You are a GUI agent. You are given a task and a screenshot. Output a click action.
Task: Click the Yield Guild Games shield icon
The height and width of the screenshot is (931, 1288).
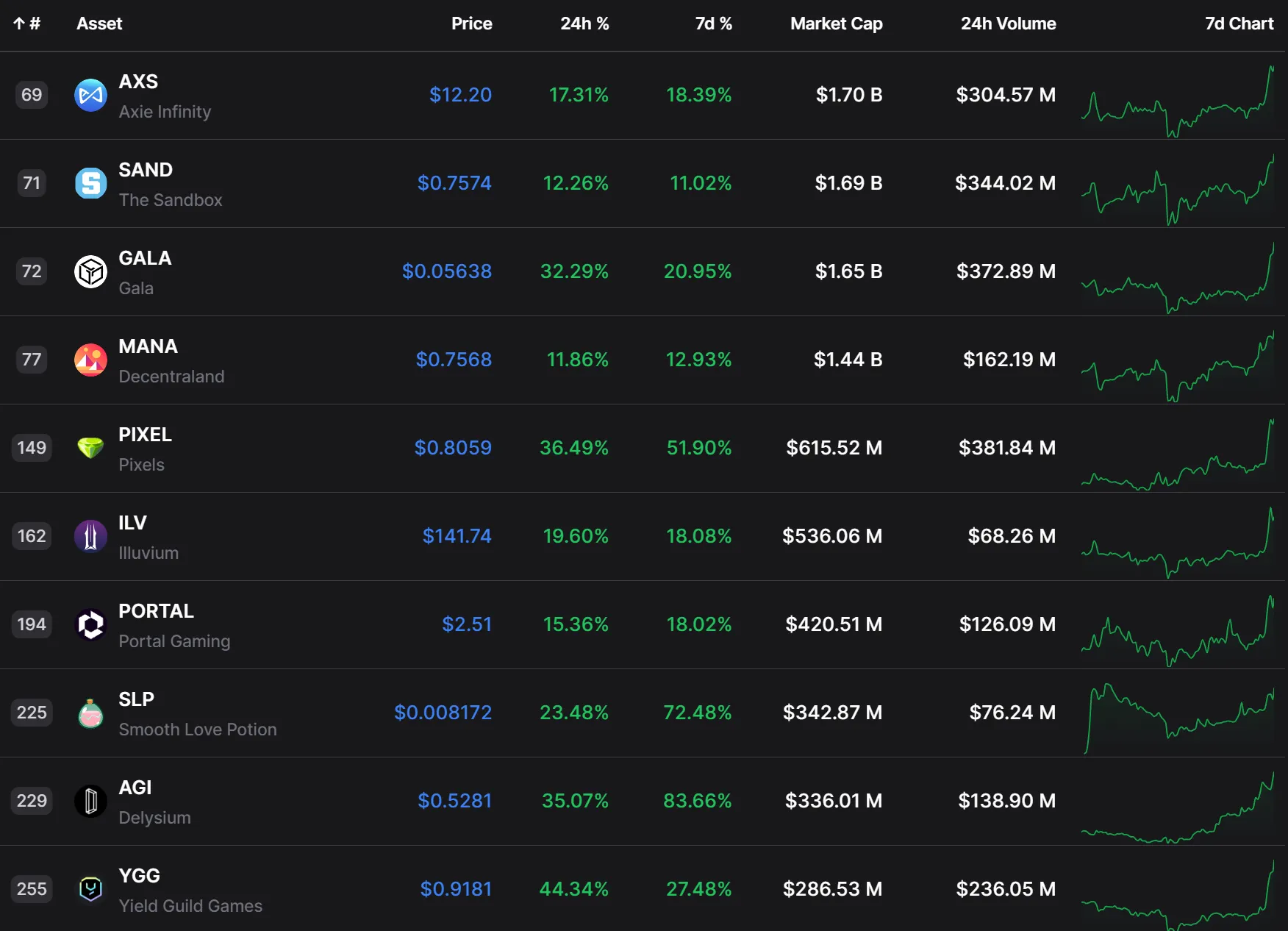(90, 889)
